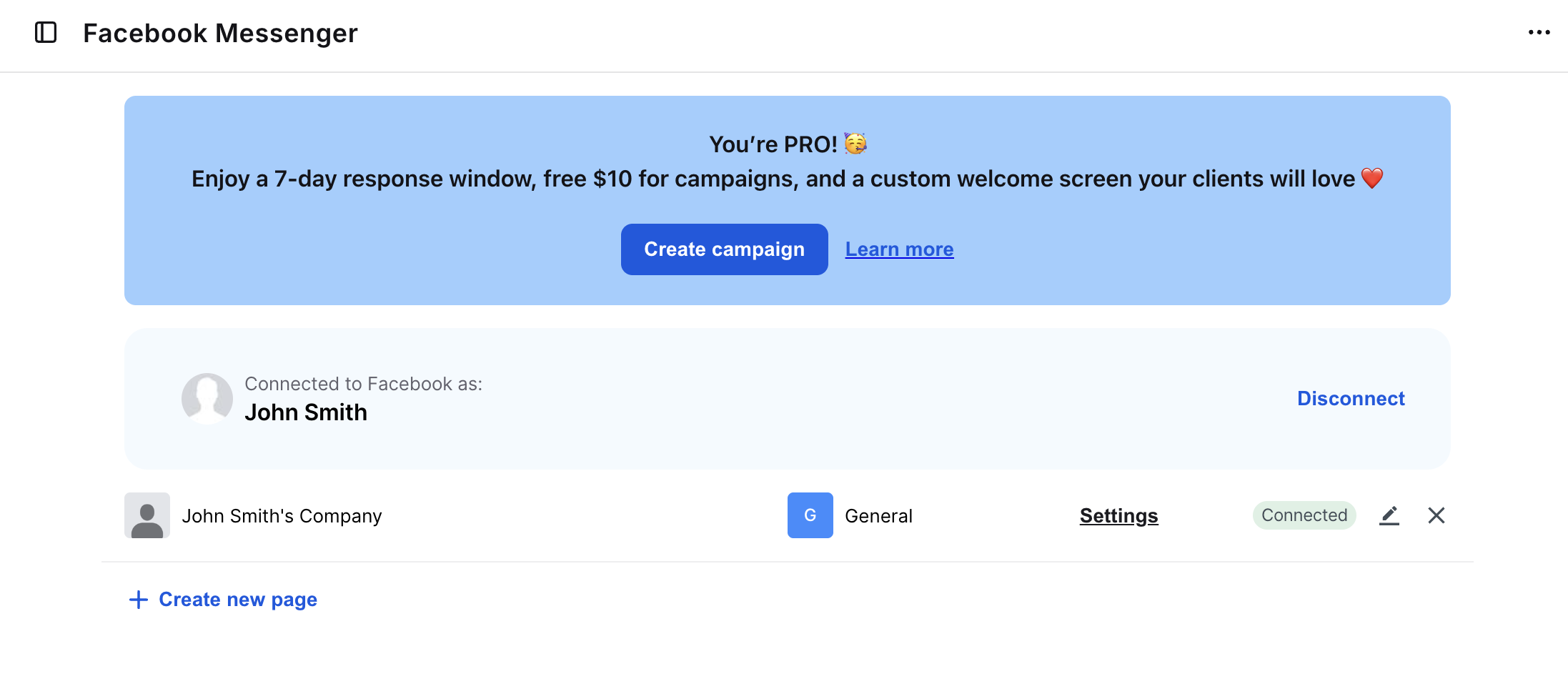Select the John Smith's Company page name
Viewport: 1568px width, 679px height.
click(282, 516)
